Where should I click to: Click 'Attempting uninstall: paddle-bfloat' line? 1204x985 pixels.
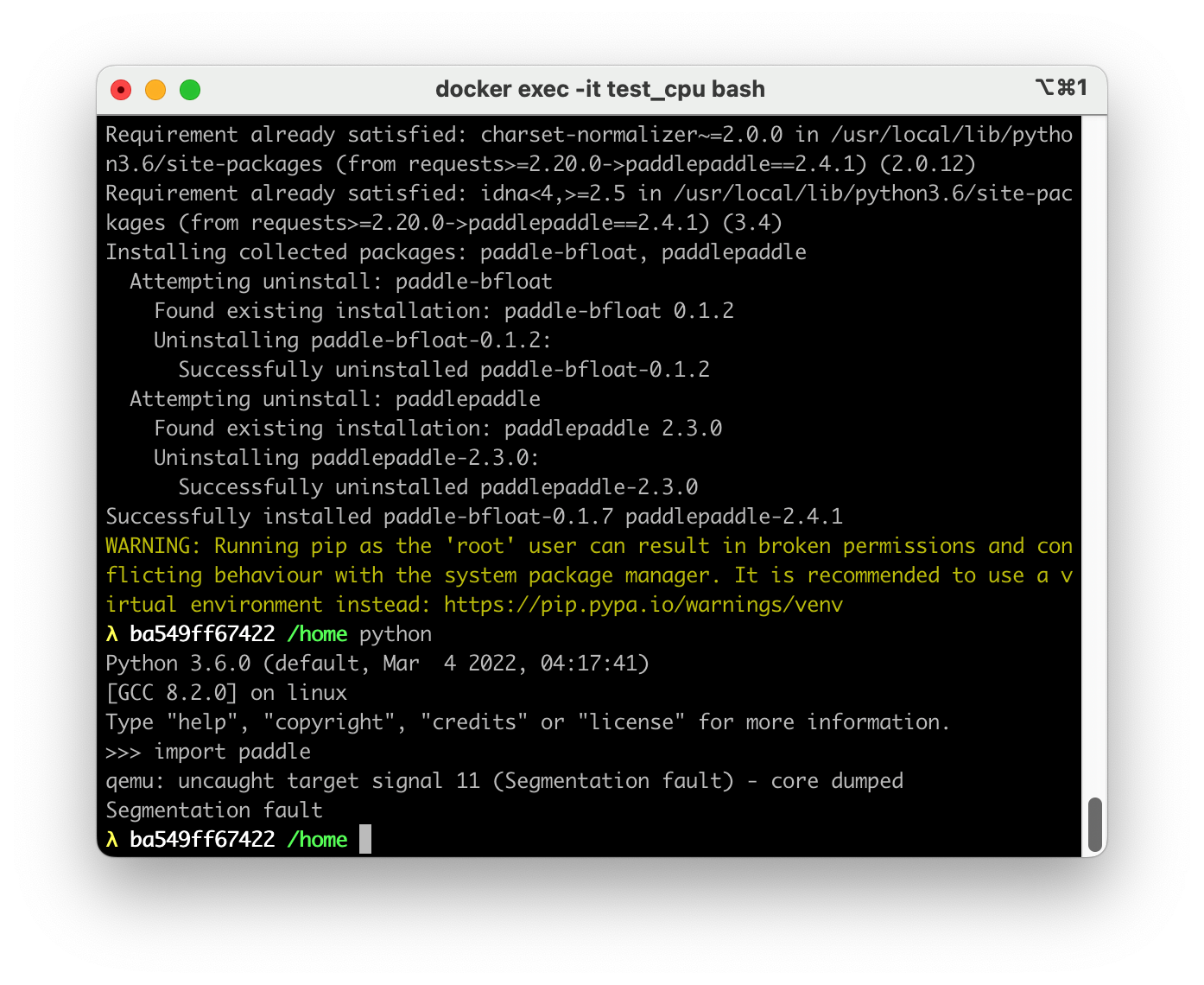(x=341, y=282)
